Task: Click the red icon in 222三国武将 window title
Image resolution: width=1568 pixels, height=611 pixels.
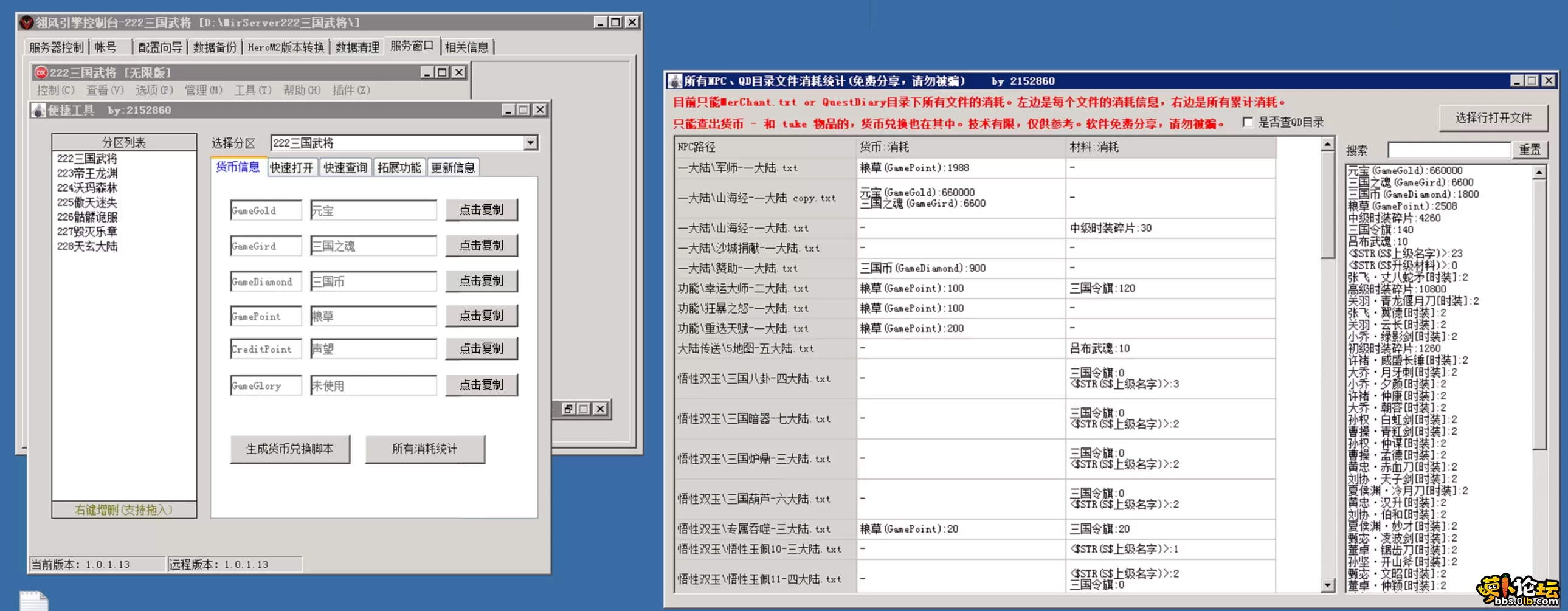Action: (x=41, y=72)
